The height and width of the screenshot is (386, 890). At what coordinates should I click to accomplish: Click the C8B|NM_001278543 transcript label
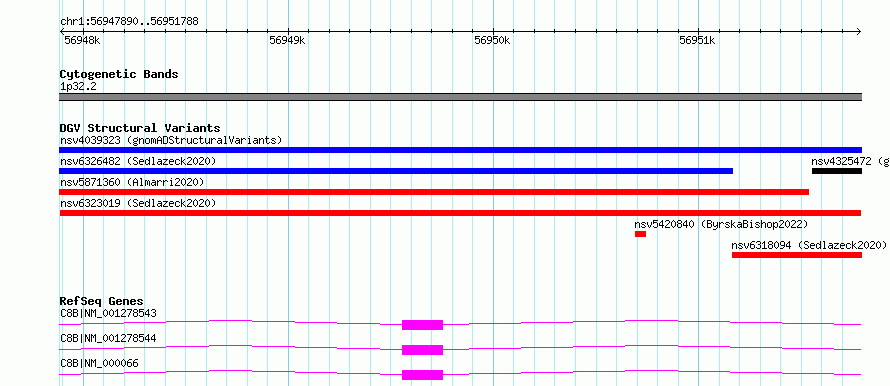[108, 313]
